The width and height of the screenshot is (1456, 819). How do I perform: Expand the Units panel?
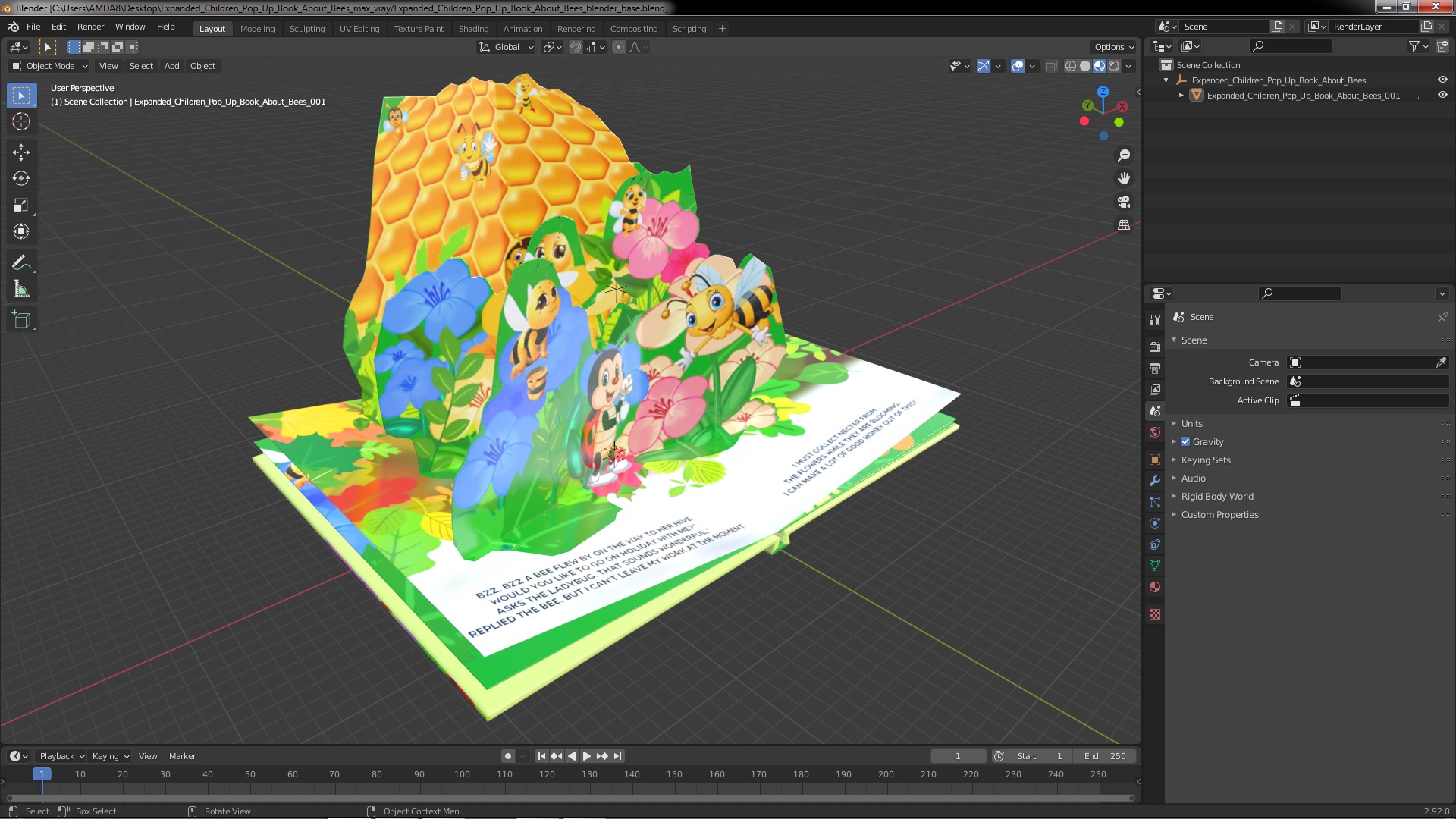point(1191,423)
